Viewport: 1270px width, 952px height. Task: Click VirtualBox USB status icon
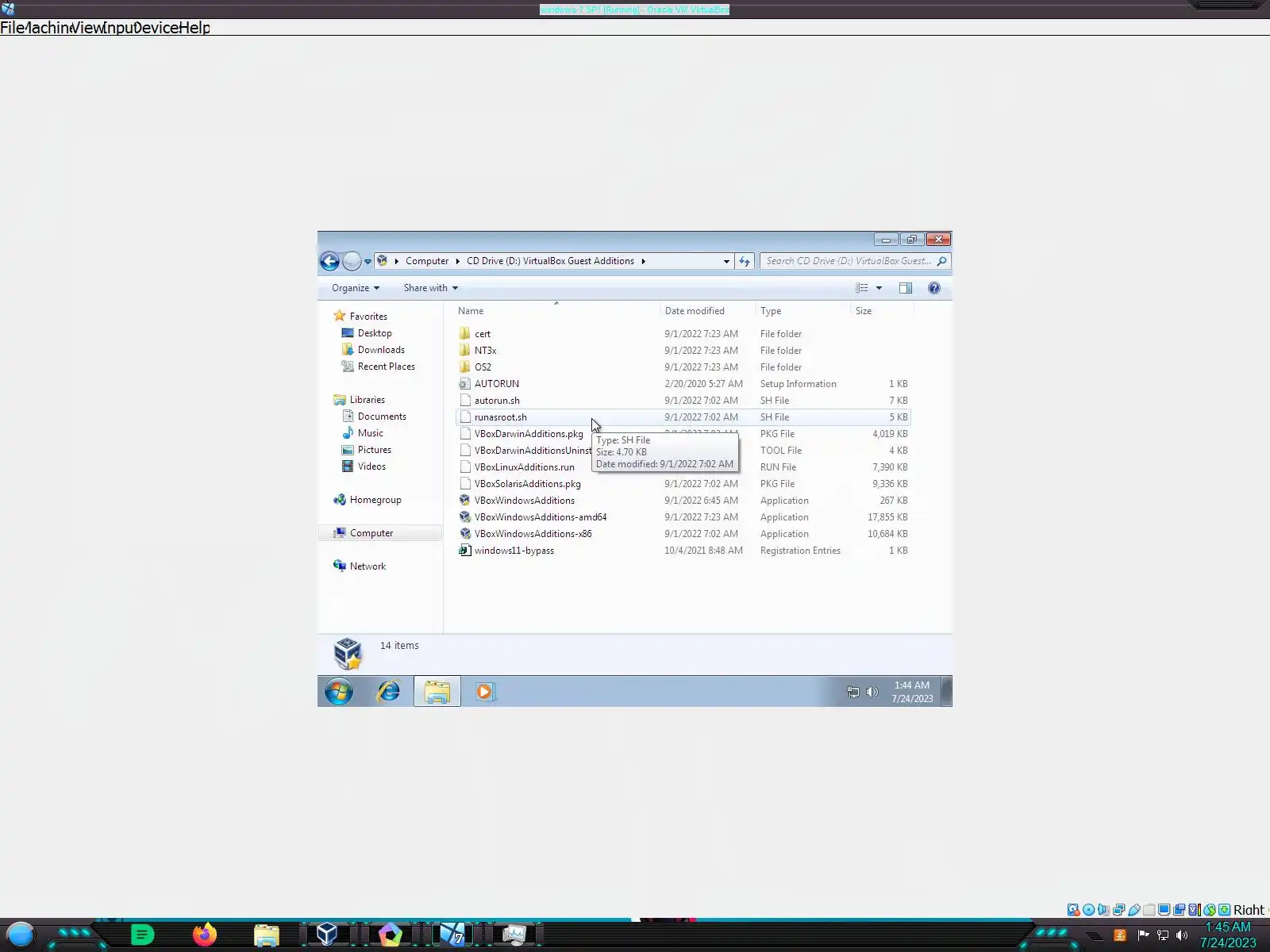(1134, 910)
